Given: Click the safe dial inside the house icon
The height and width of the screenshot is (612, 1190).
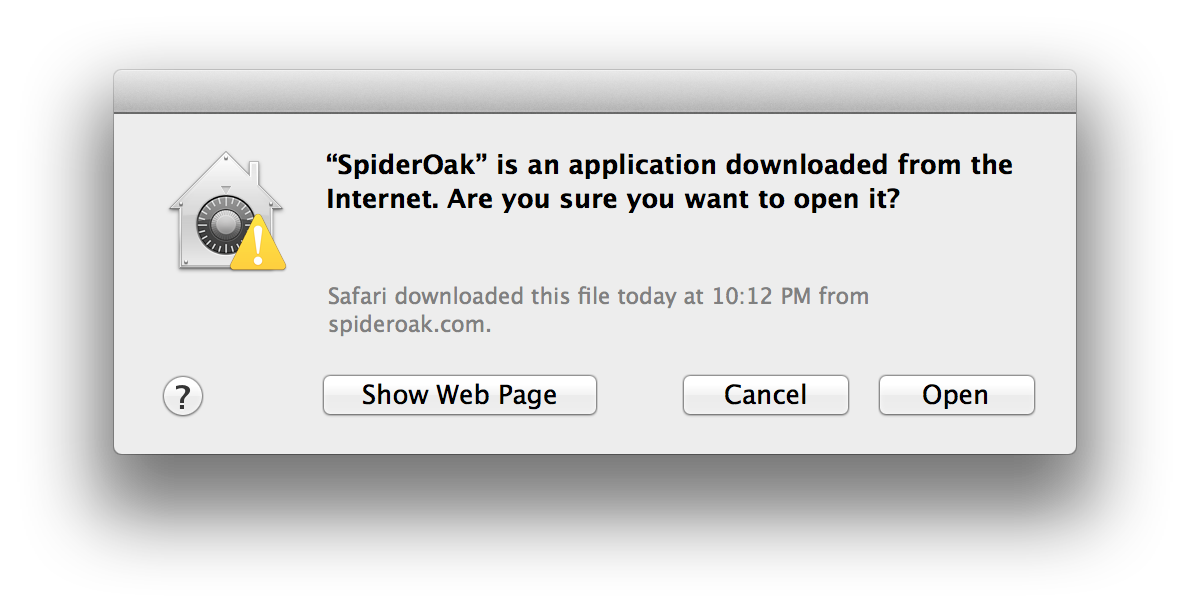Looking at the screenshot, I should click(x=223, y=225).
